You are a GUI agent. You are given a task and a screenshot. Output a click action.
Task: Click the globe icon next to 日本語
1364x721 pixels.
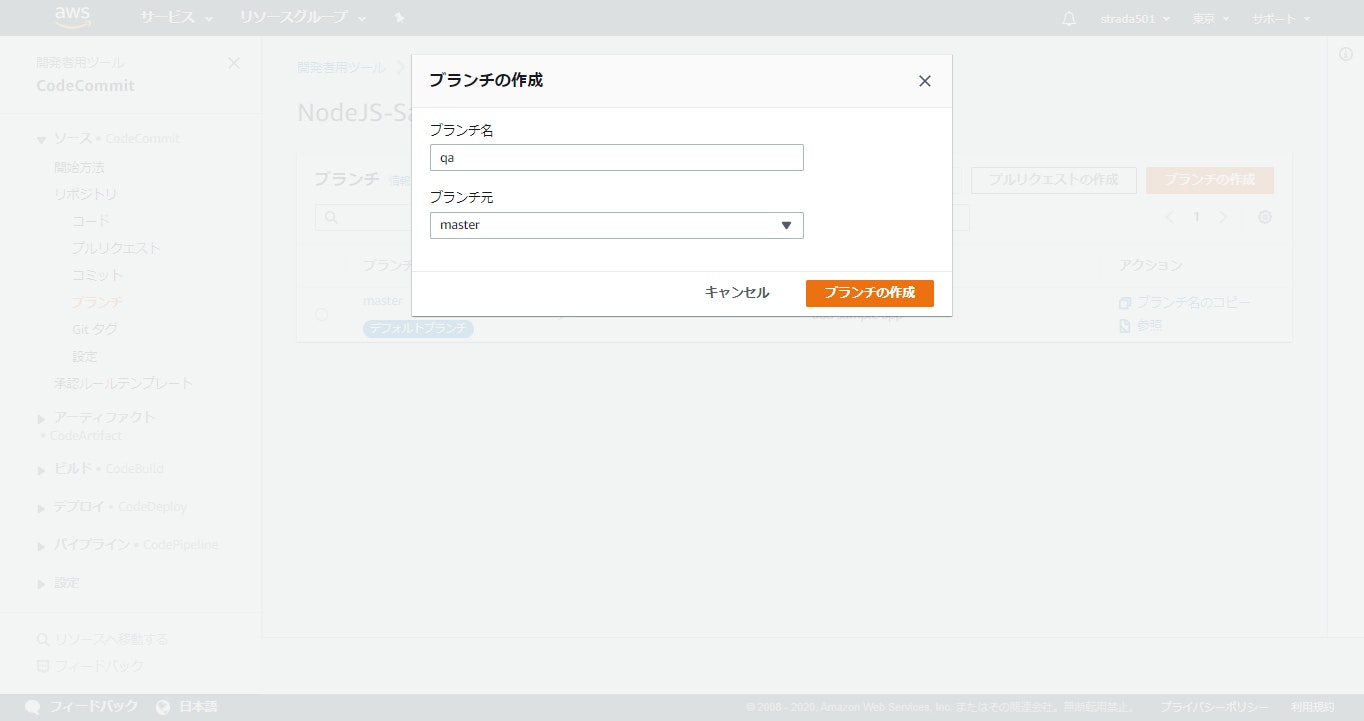coord(162,706)
